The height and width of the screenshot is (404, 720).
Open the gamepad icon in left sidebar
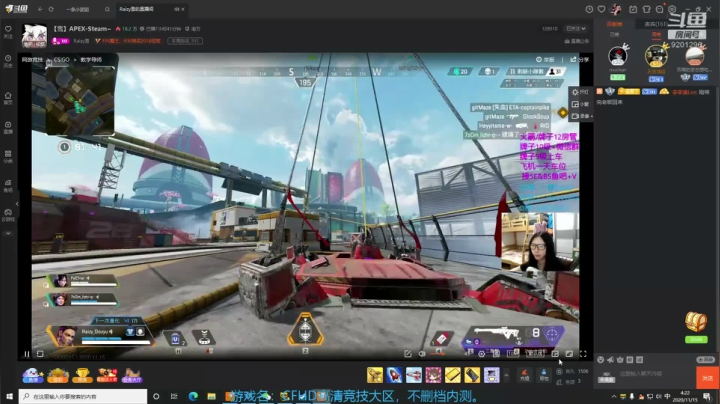click(8, 214)
